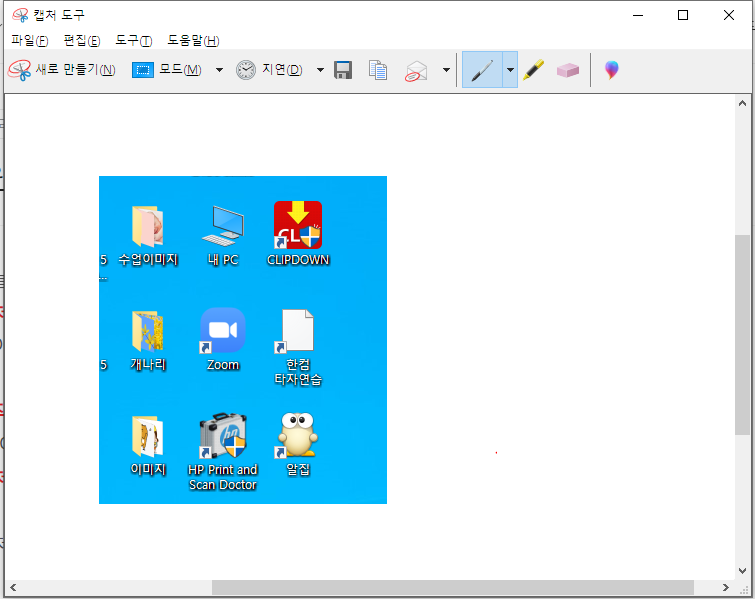Screen dimensions: 755x599
Task: Click the vertical scrollbar thumb
Action: pyautogui.click(x=742, y=335)
